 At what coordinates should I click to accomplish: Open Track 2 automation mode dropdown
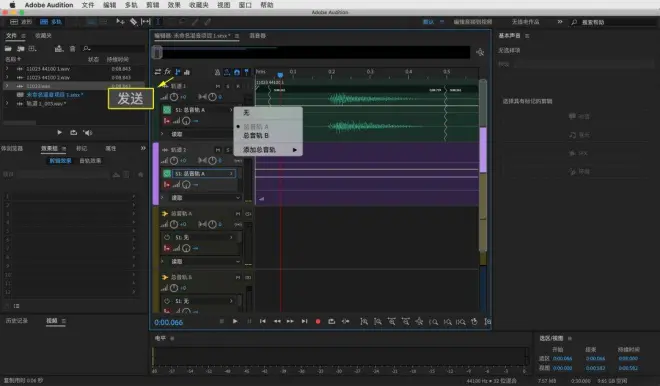click(x=205, y=198)
